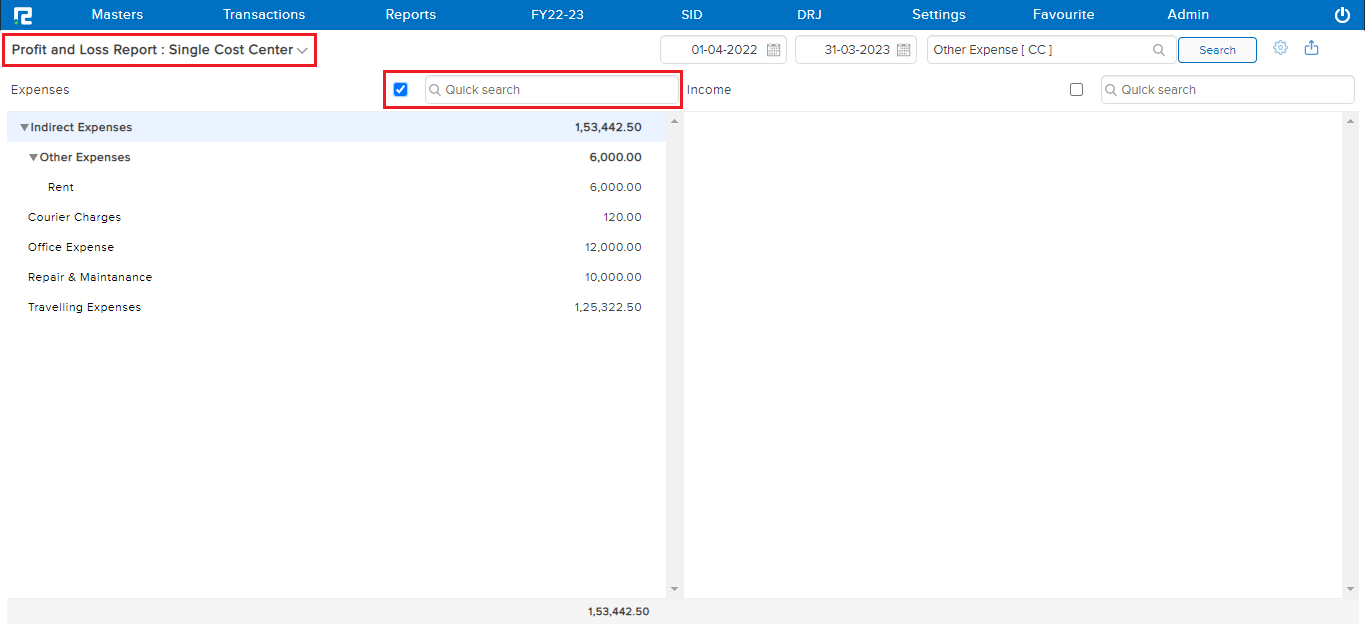Open the Masters menu

117,15
